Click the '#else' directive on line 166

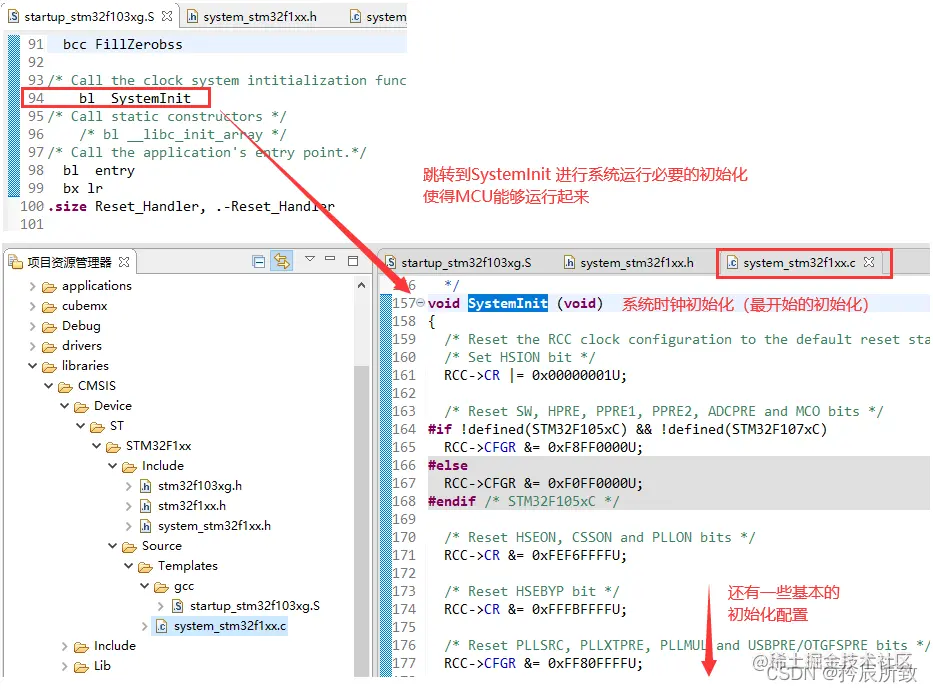[447, 465]
